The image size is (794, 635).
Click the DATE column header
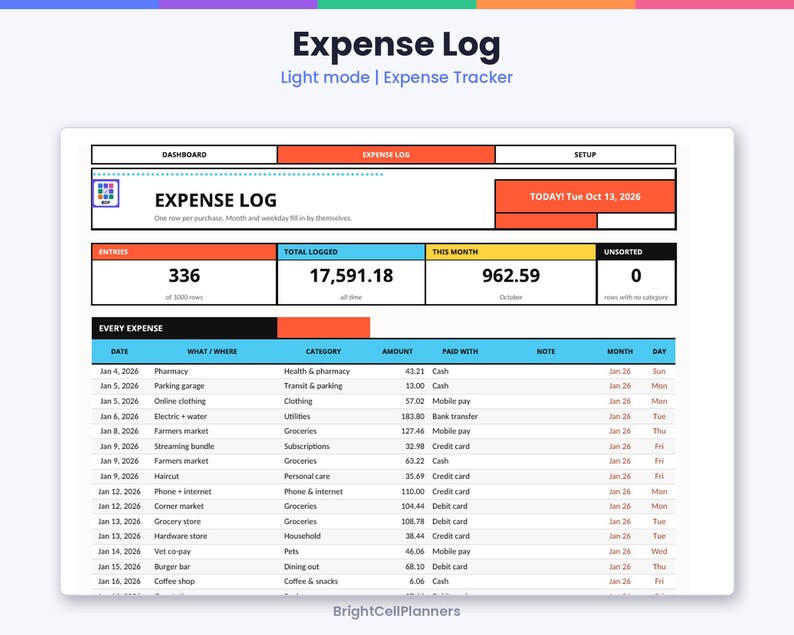tap(120, 351)
